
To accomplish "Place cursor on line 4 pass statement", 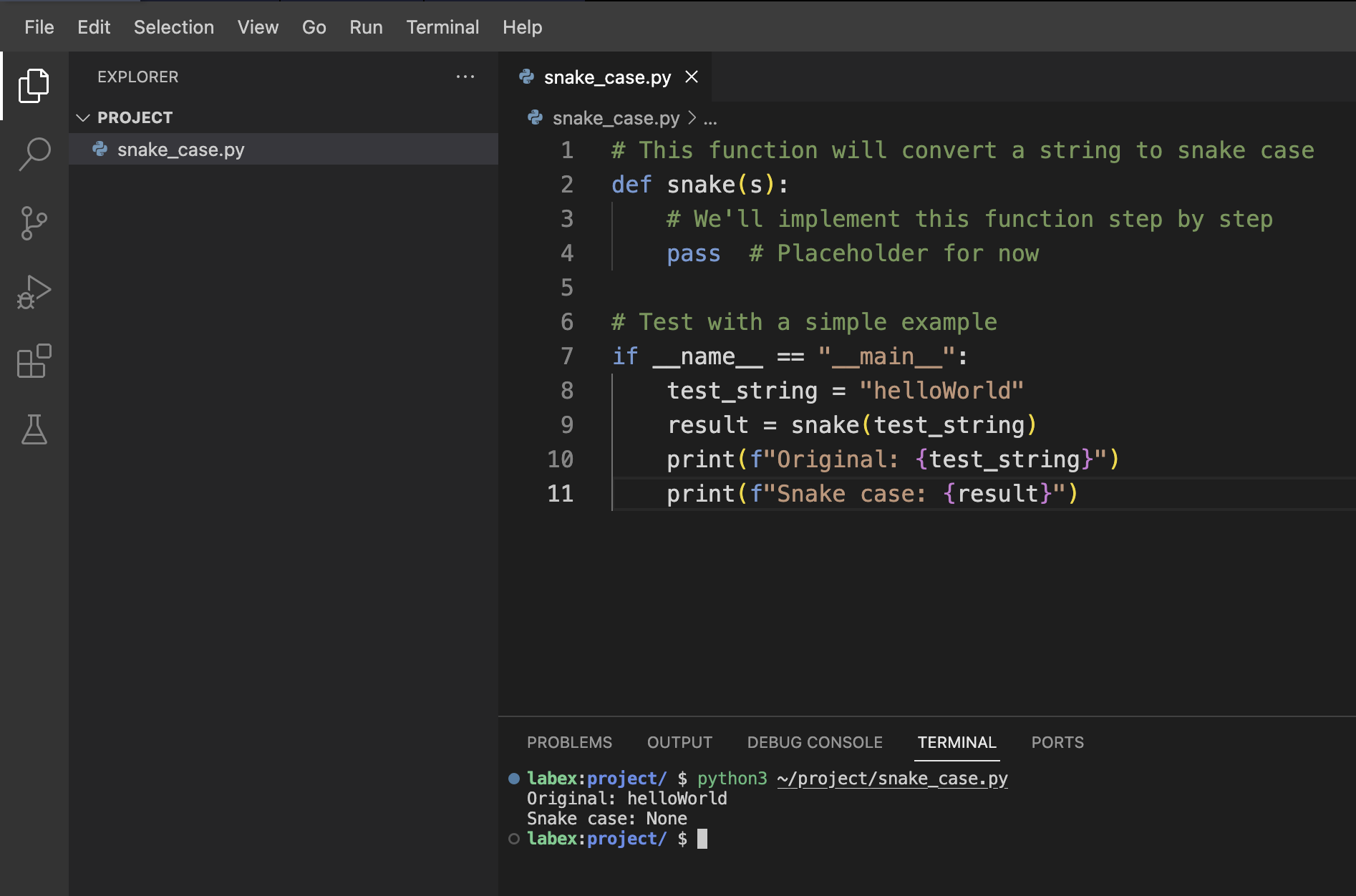I will pyautogui.click(x=693, y=253).
